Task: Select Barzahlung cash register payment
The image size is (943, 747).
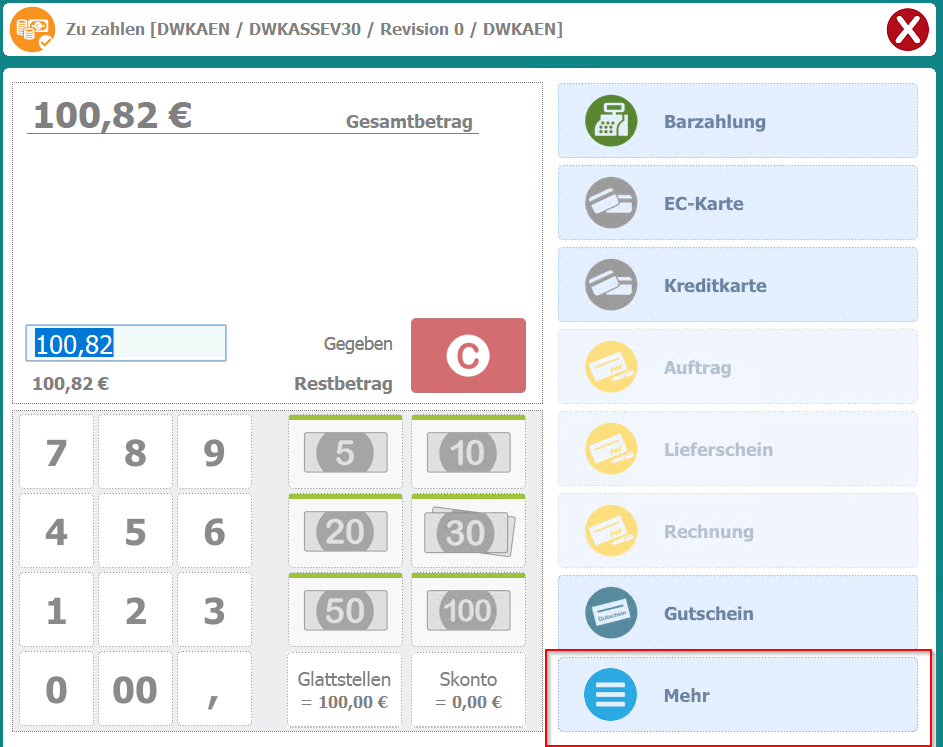Action: (x=737, y=121)
